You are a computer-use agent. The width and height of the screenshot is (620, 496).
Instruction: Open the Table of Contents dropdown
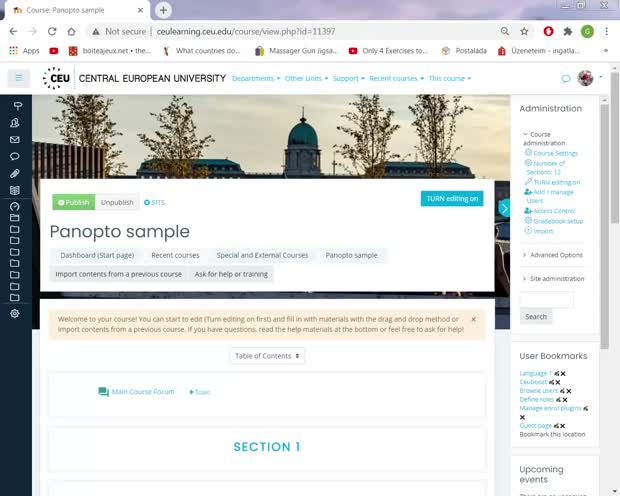coord(267,356)
